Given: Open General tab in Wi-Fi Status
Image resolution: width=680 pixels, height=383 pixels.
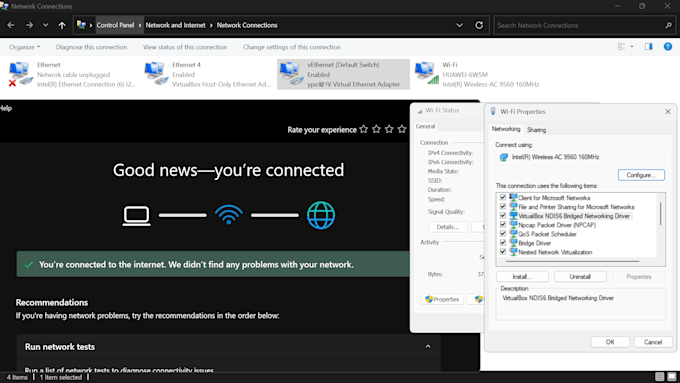Looking at the screenshot, I should pyautogui.click(x=425, y=126).
